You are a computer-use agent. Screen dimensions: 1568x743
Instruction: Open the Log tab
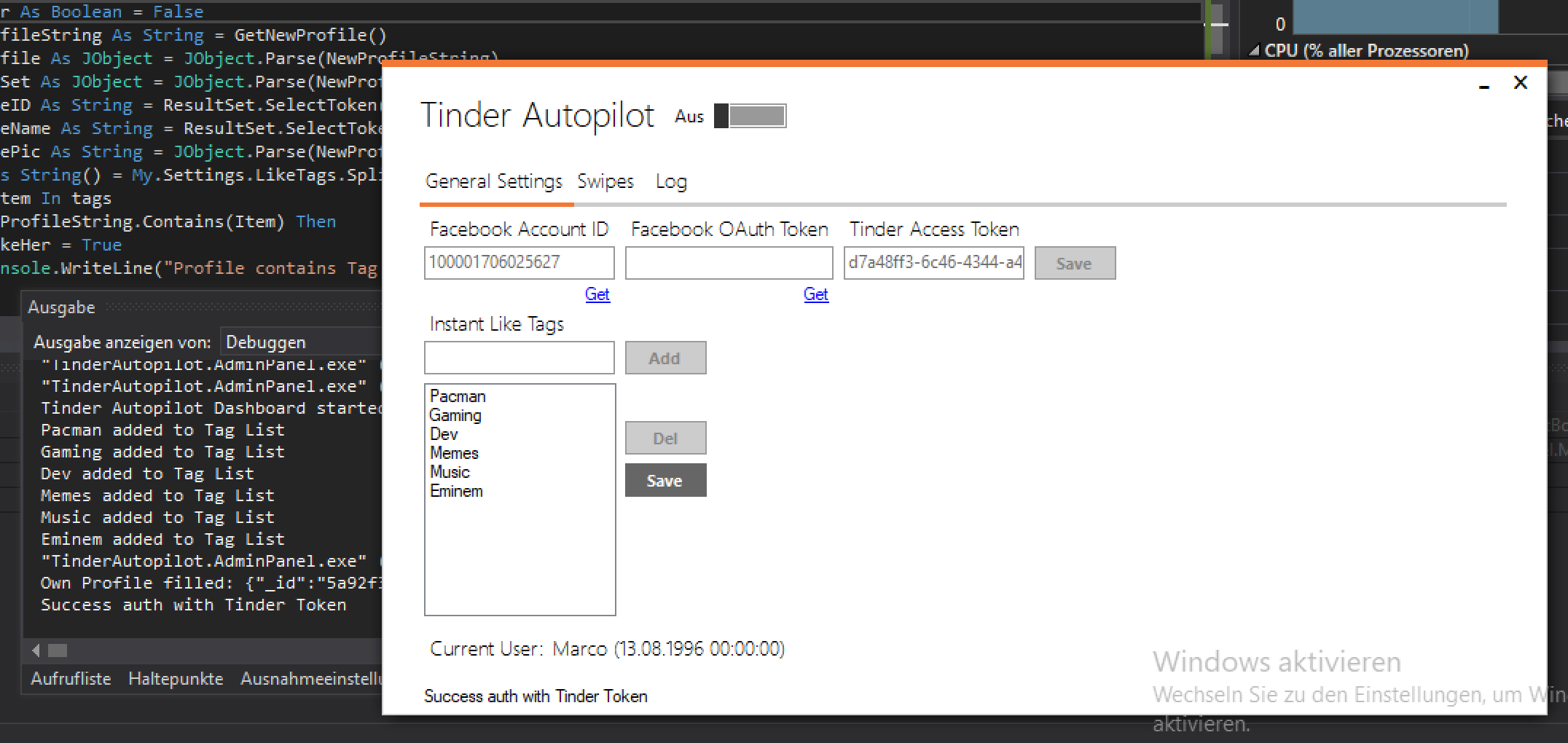click(x=671, y=181)
